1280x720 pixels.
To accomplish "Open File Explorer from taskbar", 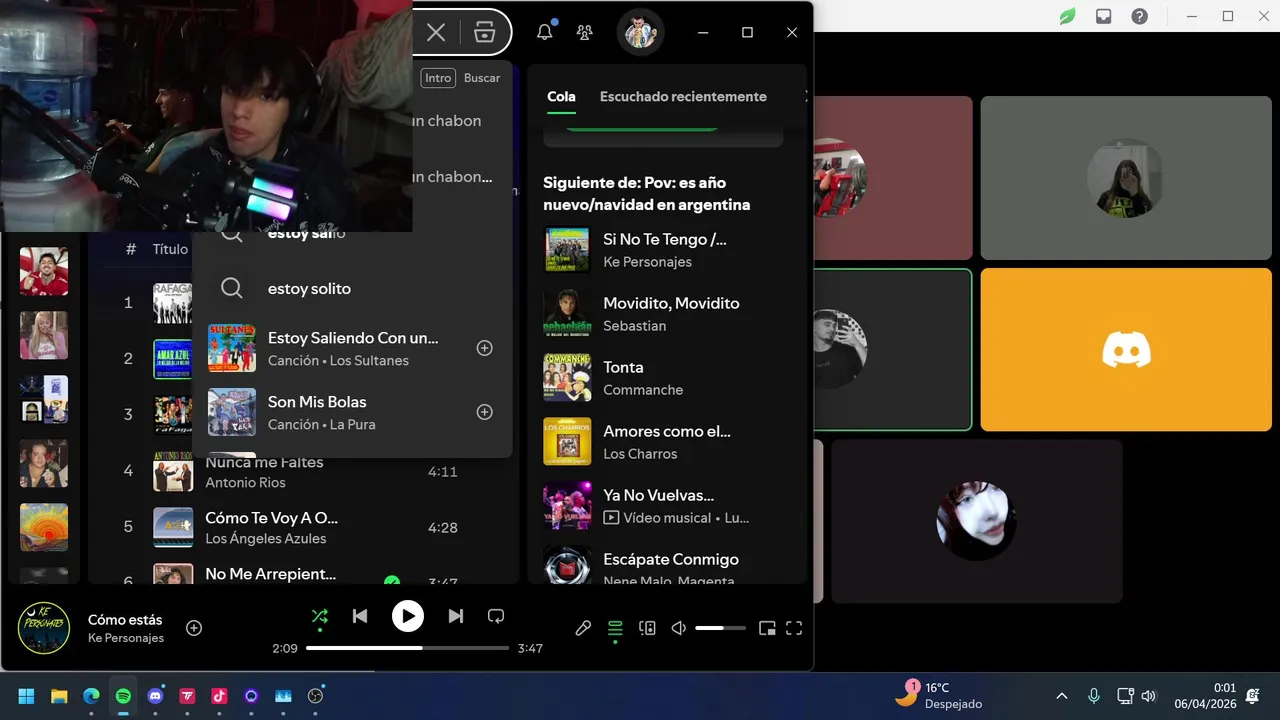I will pyautogui.click(x=59, y=696).
